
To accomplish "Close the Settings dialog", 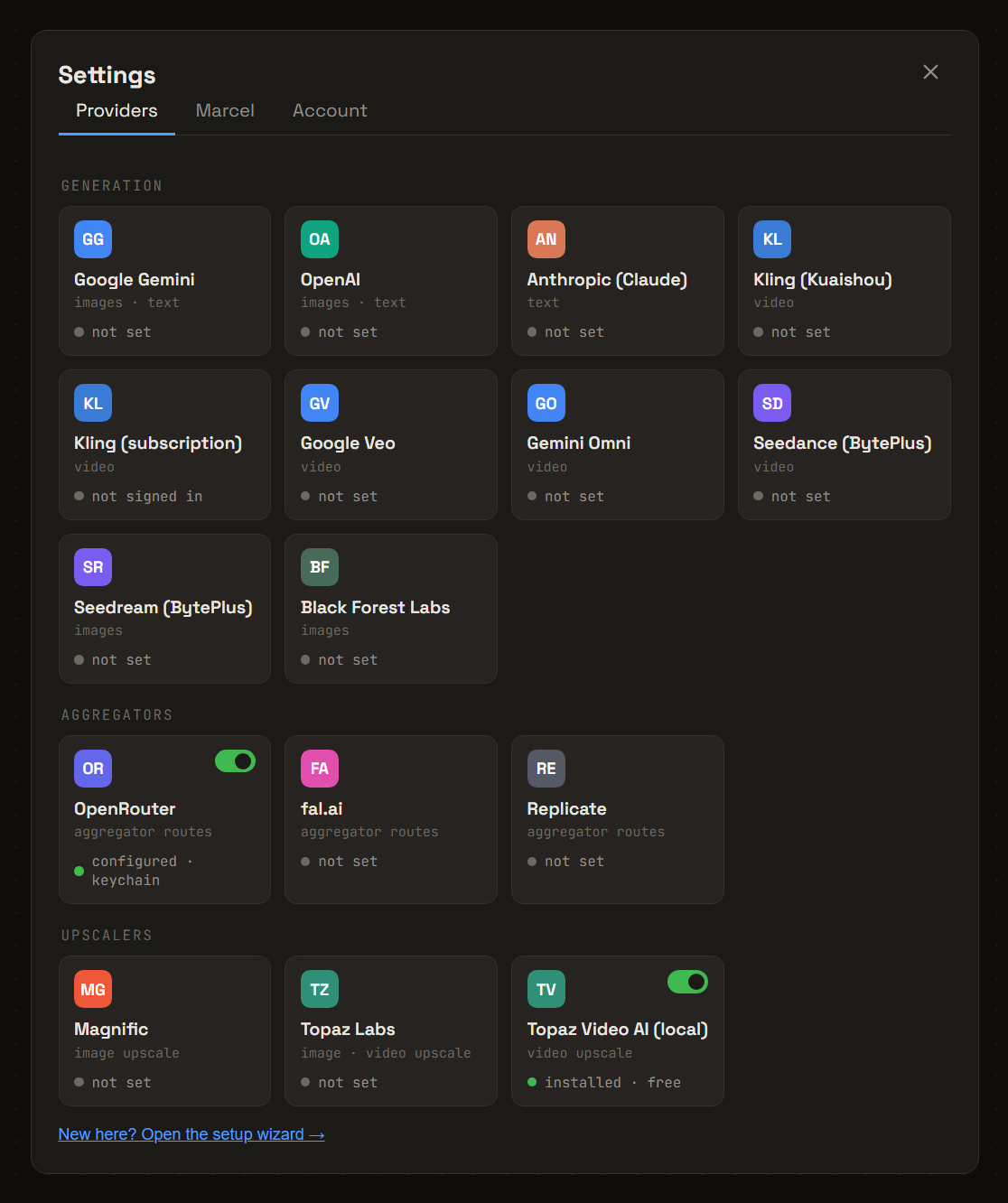I will pos(930,72).
